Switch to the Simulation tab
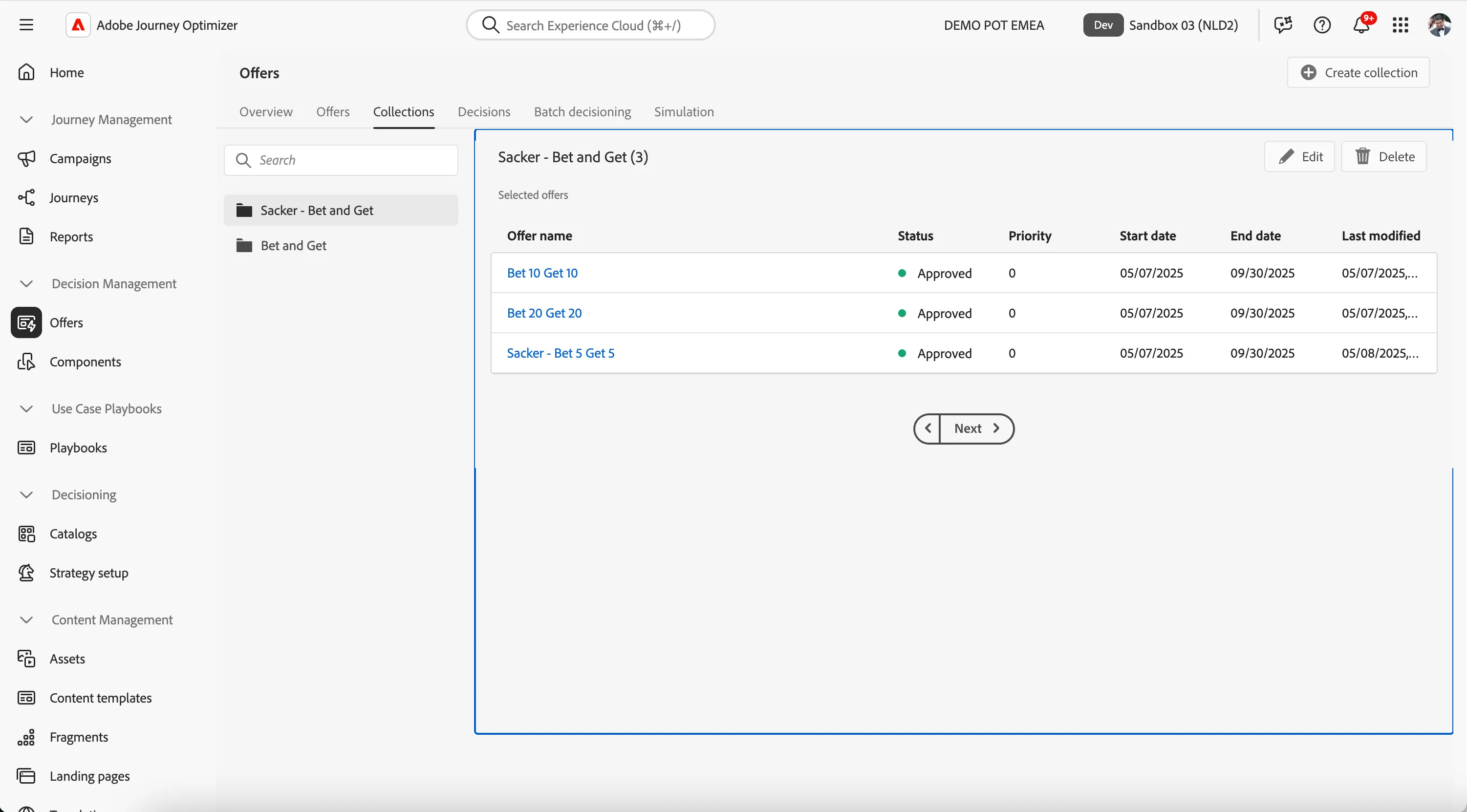Viewport: 1467px width, 812px height. coord(684,111)
